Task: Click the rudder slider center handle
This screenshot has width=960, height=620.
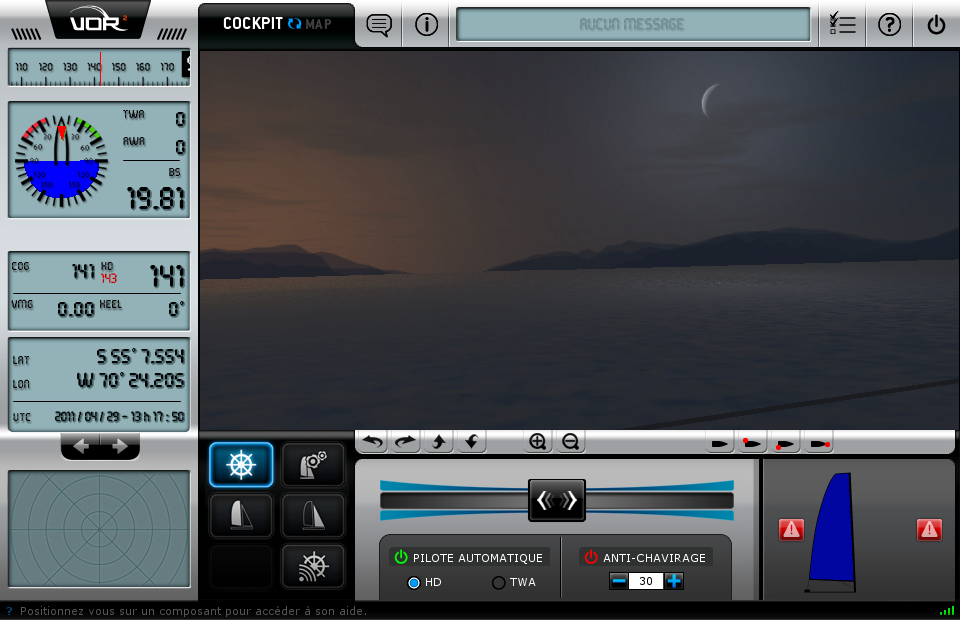Action: (x=557, y=500)
